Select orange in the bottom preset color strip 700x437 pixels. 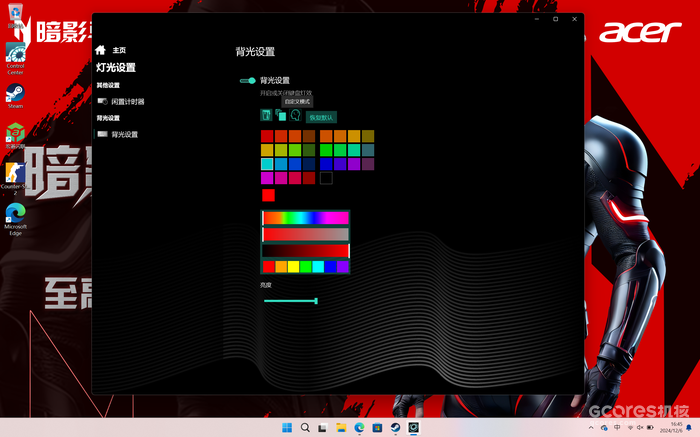click(x=281, y=267)
